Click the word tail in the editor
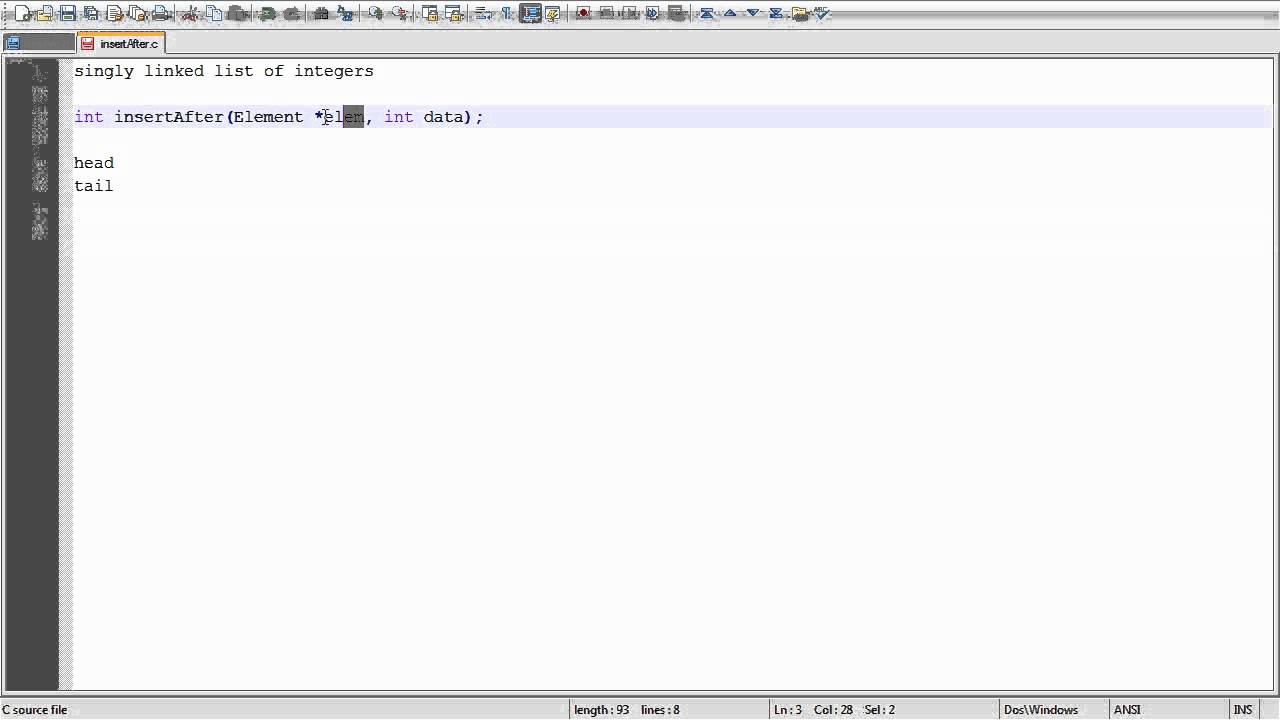The width and height of the screenshot is (1280, 720). [94, 186]
